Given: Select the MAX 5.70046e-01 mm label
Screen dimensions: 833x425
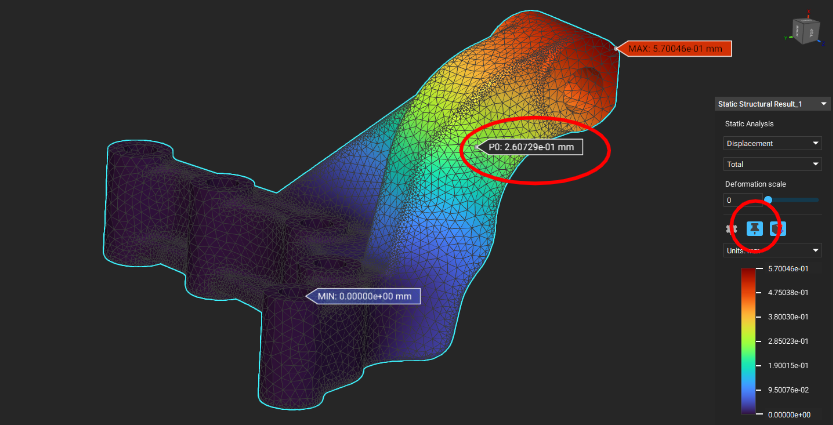Looking at the screenshot, I should point(675,49).
